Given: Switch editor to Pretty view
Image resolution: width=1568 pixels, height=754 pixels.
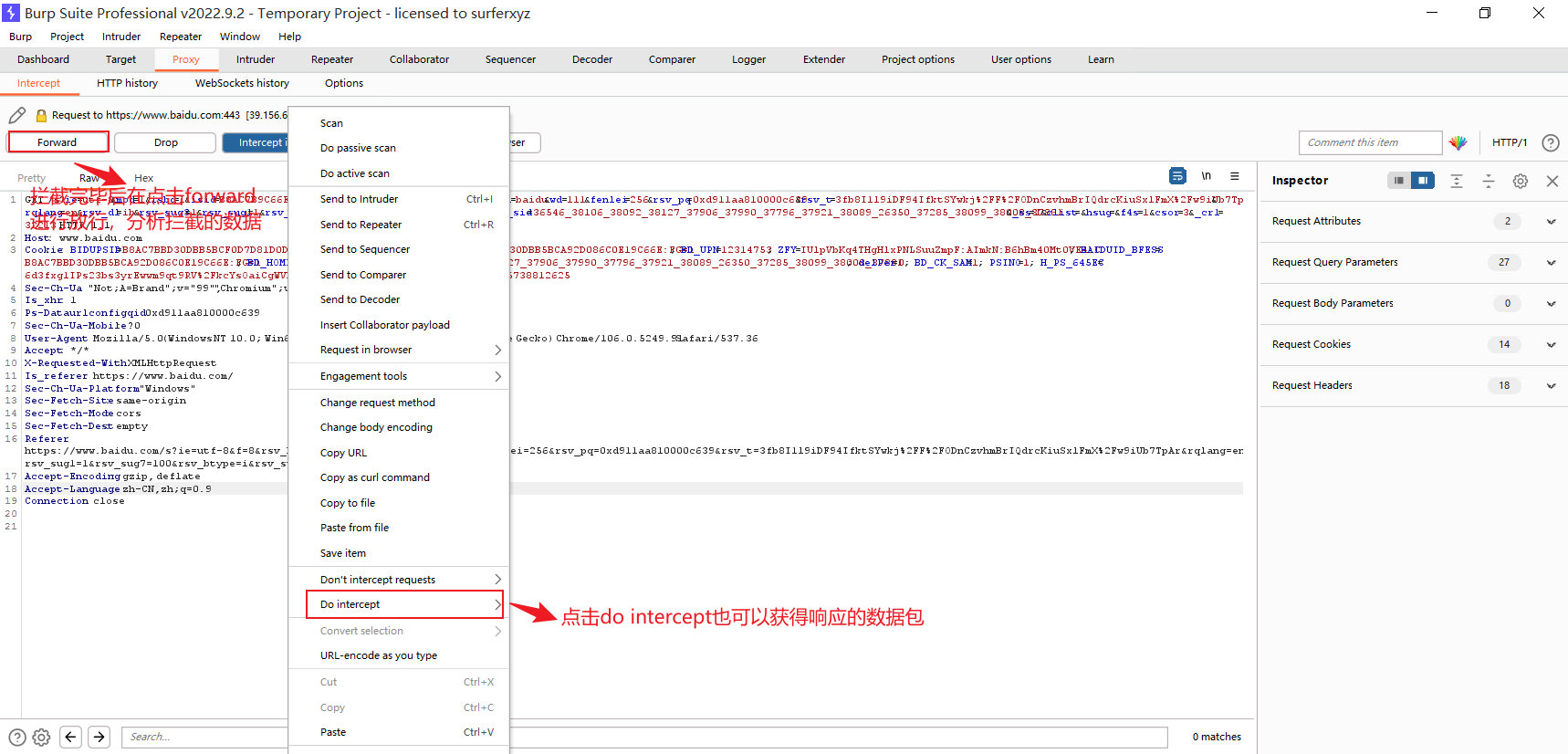Looking at the screenshot, I should tap(31, 178).
